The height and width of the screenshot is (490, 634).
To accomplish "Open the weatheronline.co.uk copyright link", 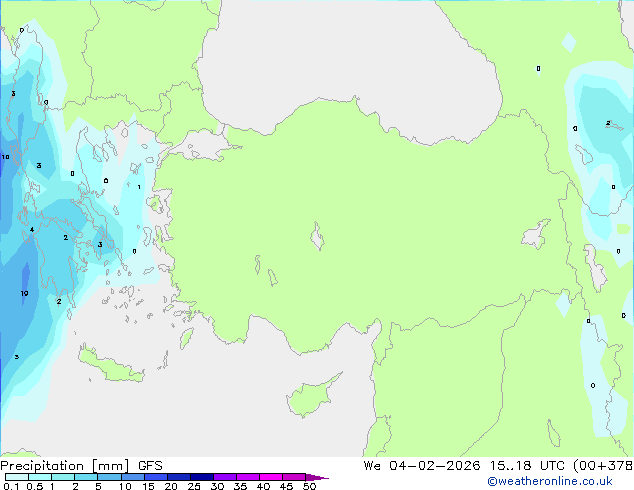I will (x=549, y=481).
